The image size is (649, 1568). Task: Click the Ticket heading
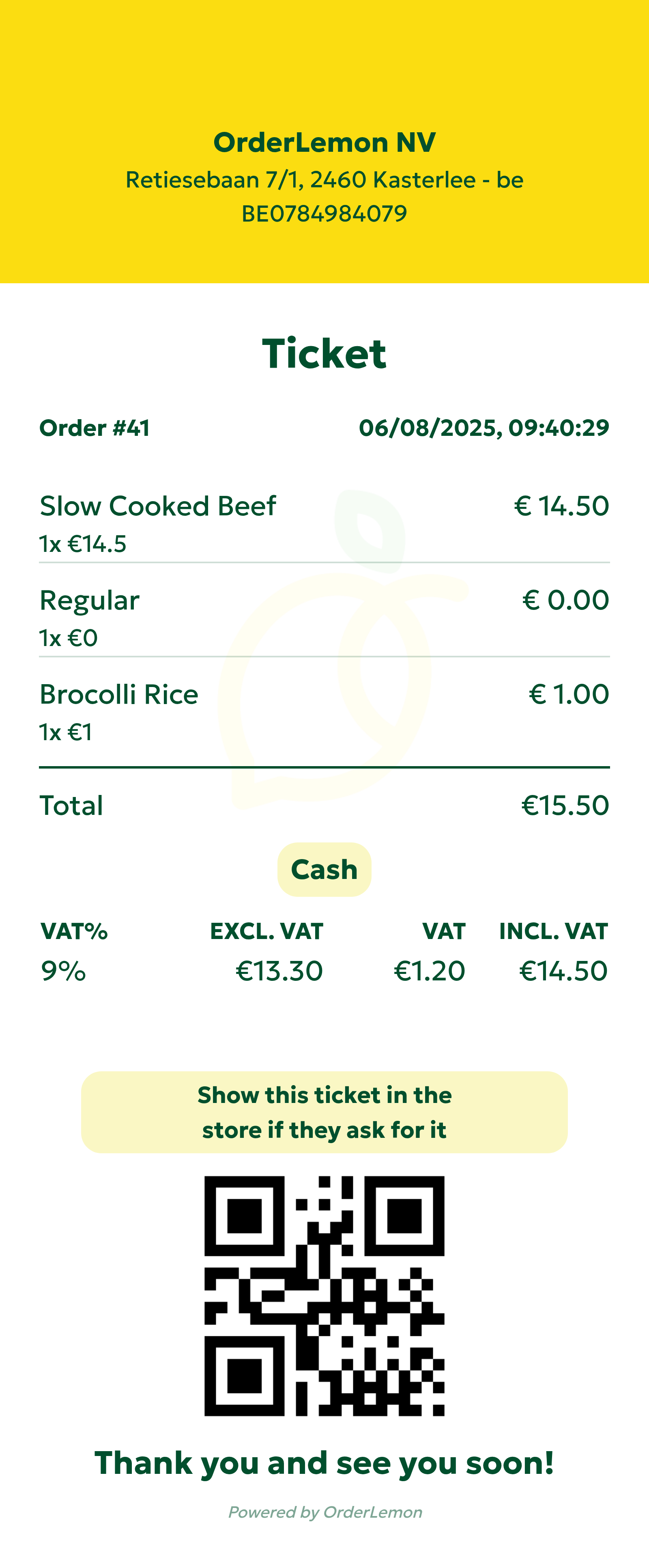[324, 354]
